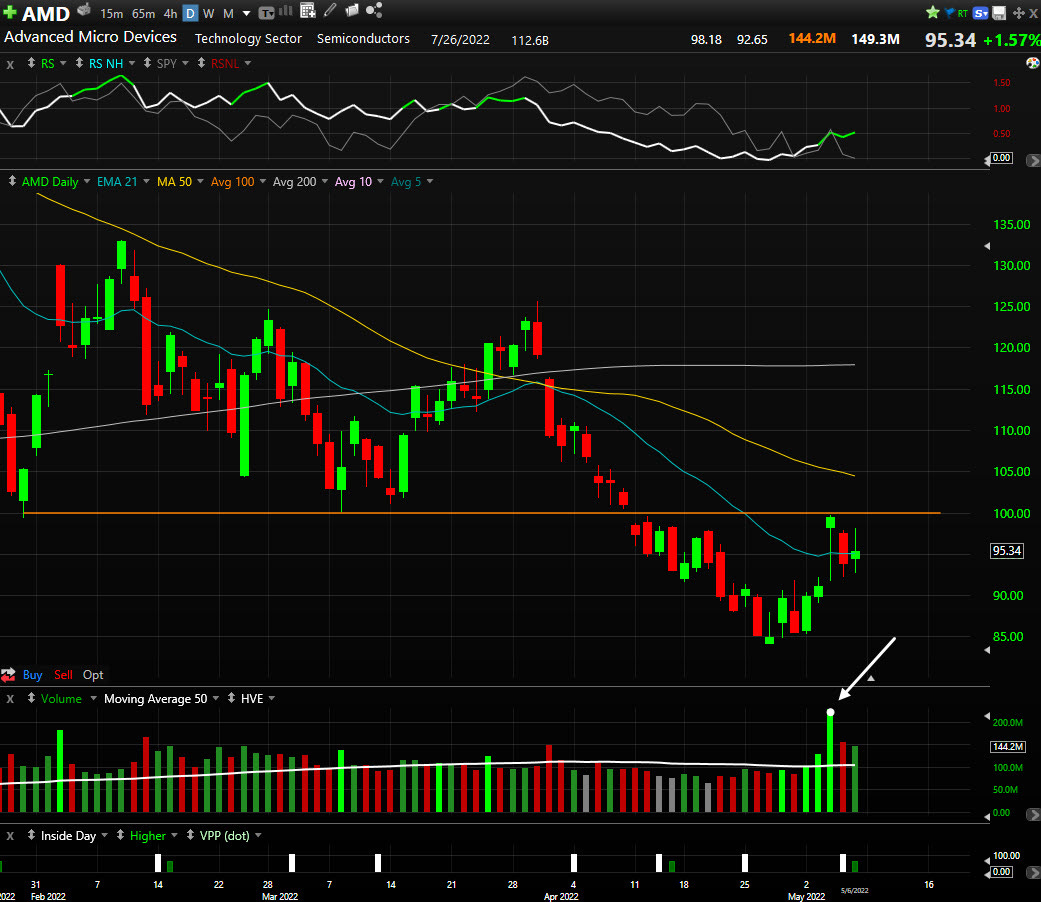
Task: Click the table-with-plus watchlist icon
Action: (x=307, y=10)
